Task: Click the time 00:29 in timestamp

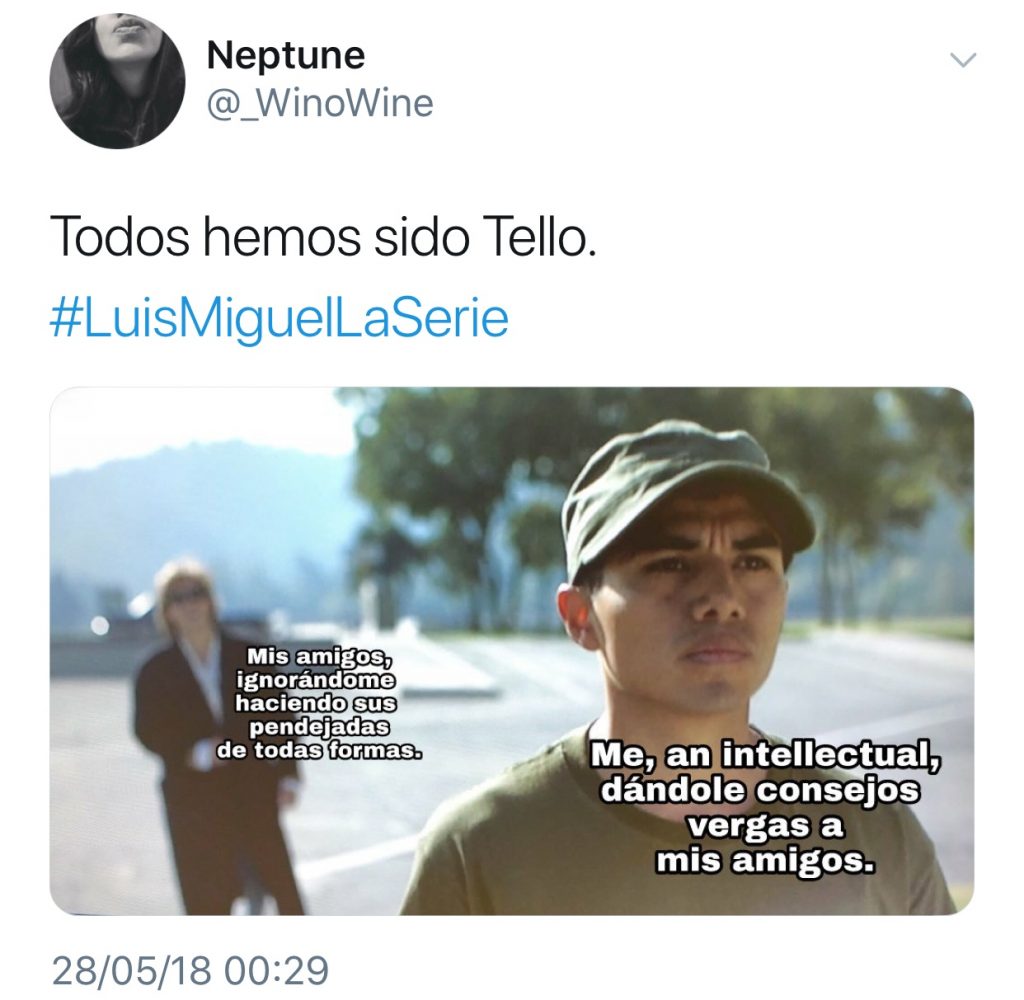Action: point(276,971)
